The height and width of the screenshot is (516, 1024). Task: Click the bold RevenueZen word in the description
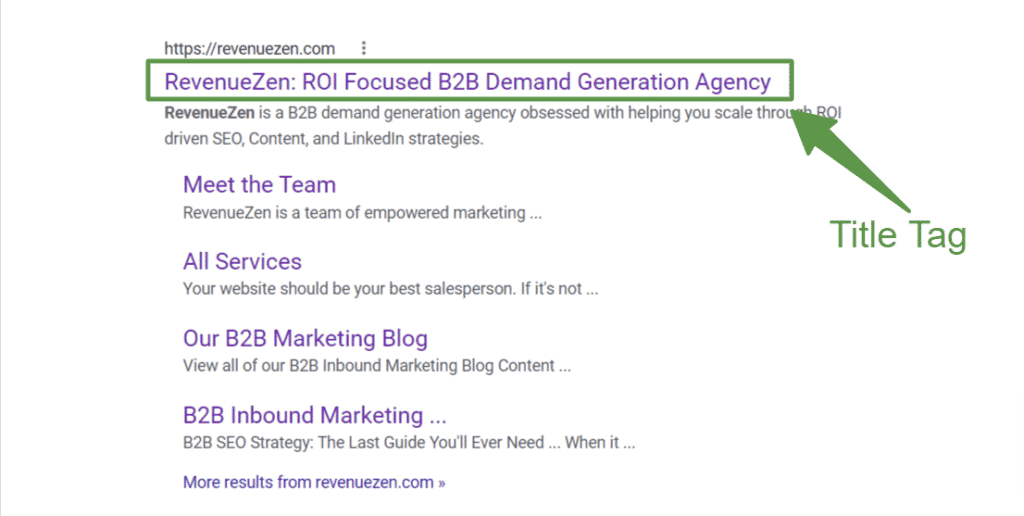209,113
